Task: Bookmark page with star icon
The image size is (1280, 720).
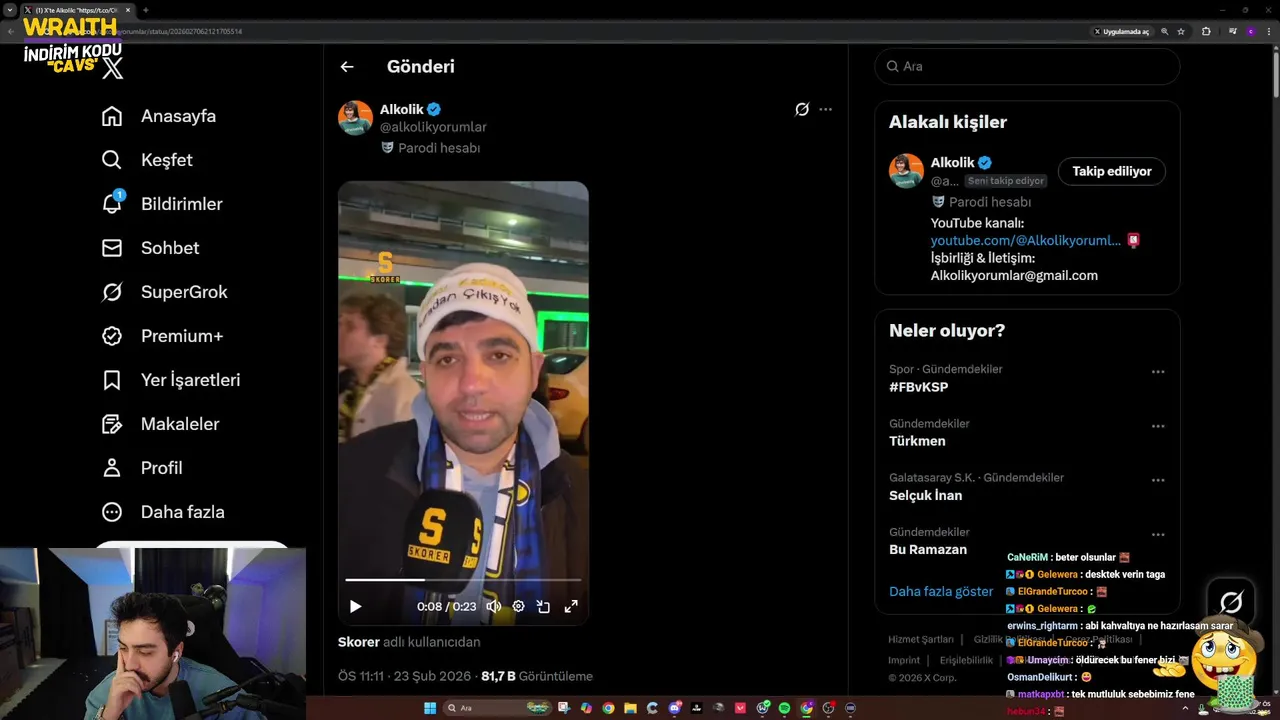Action: (1181, 31)
